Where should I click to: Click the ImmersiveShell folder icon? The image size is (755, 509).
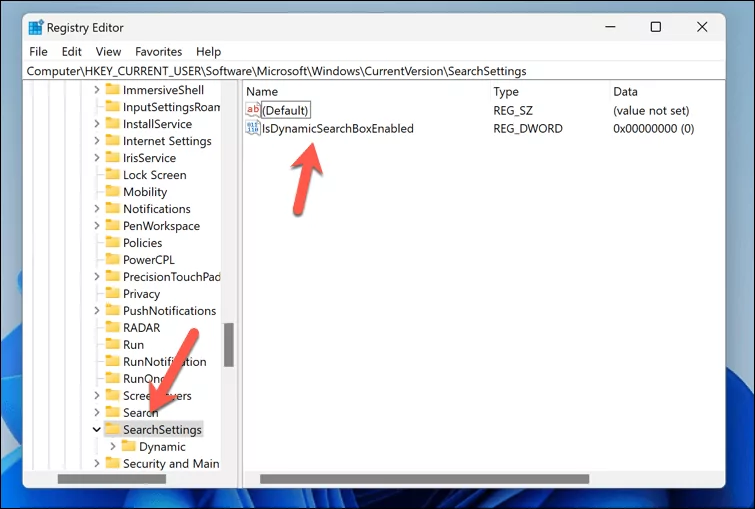113,90
